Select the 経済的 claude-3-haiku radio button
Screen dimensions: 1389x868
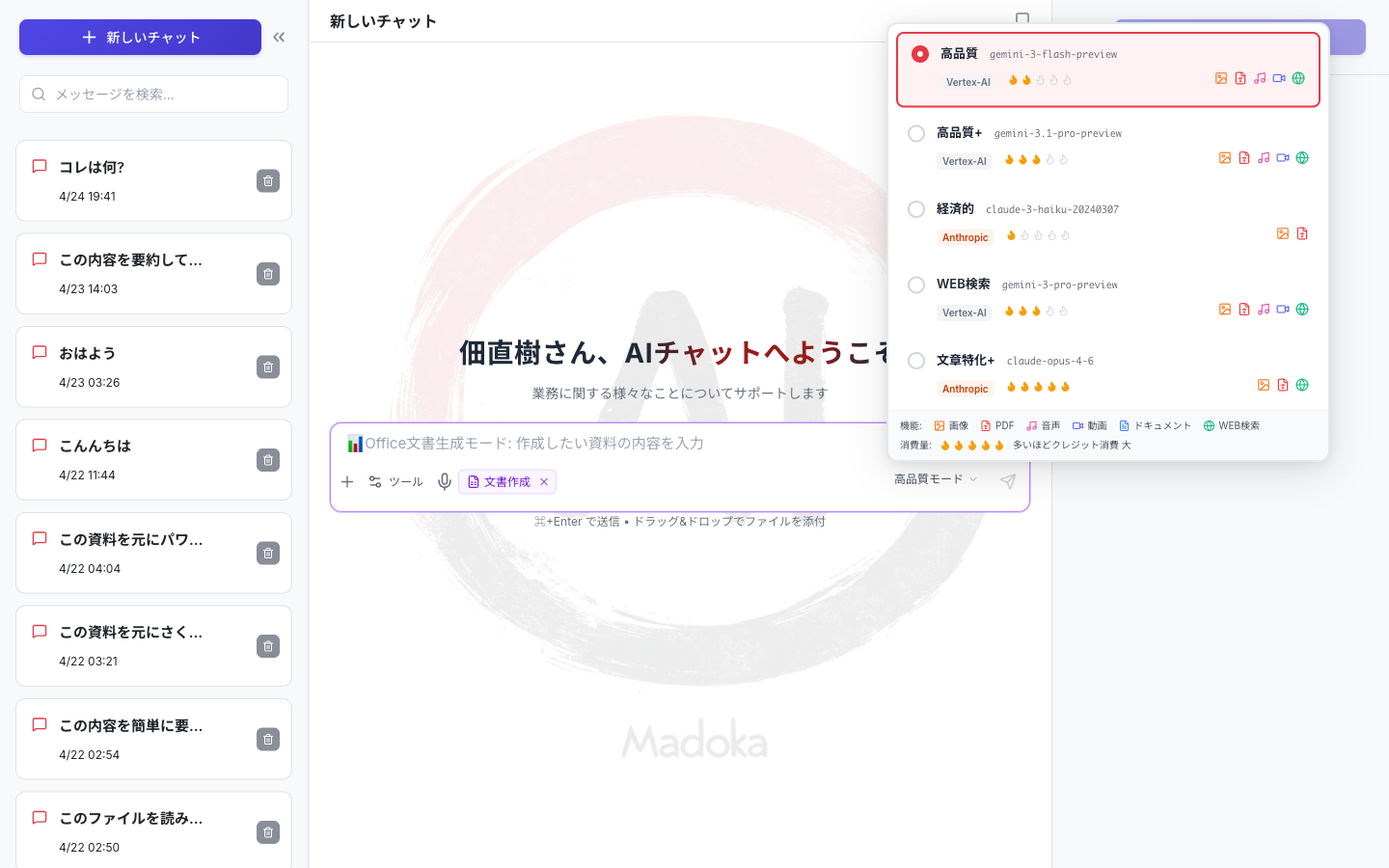point(916,209)
